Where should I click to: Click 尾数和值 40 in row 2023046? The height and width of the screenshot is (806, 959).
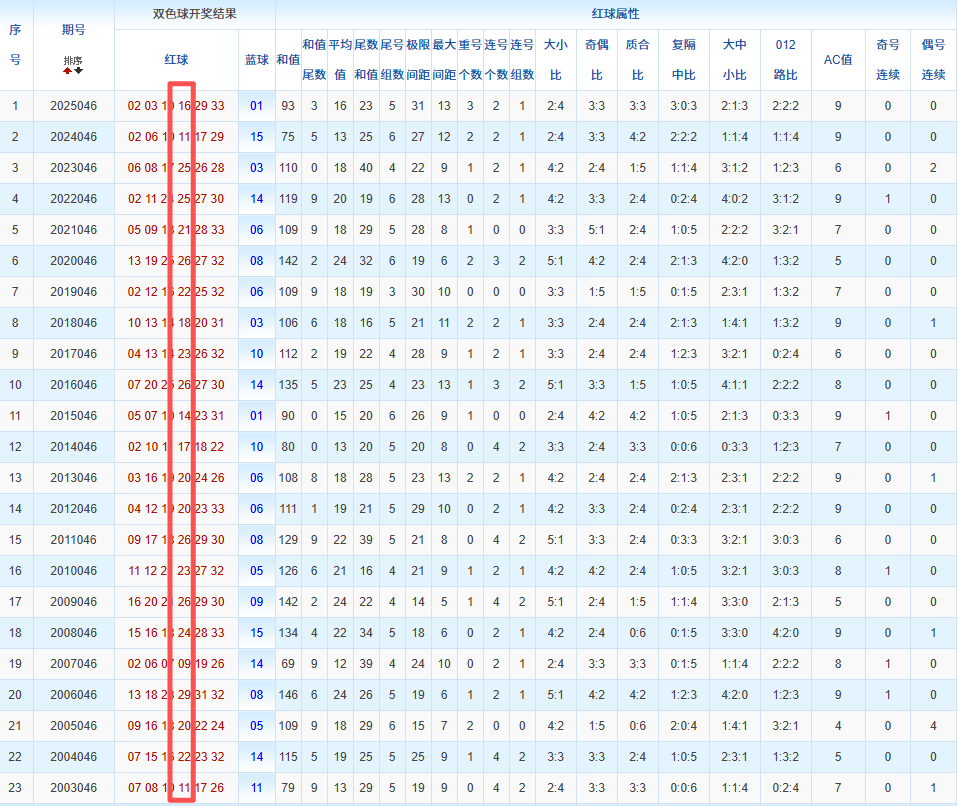coord(366,168)
